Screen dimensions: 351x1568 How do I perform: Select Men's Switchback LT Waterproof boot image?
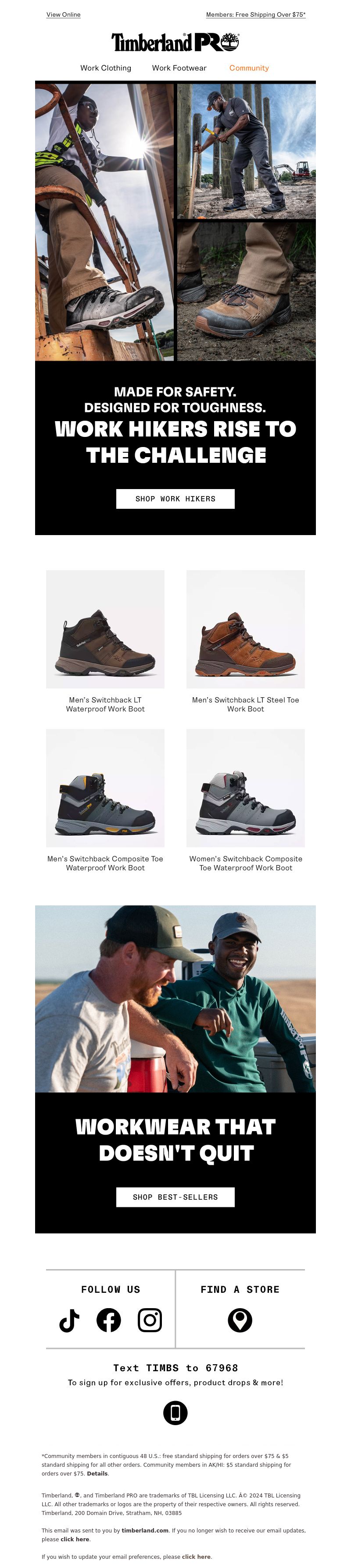point(105,629)
